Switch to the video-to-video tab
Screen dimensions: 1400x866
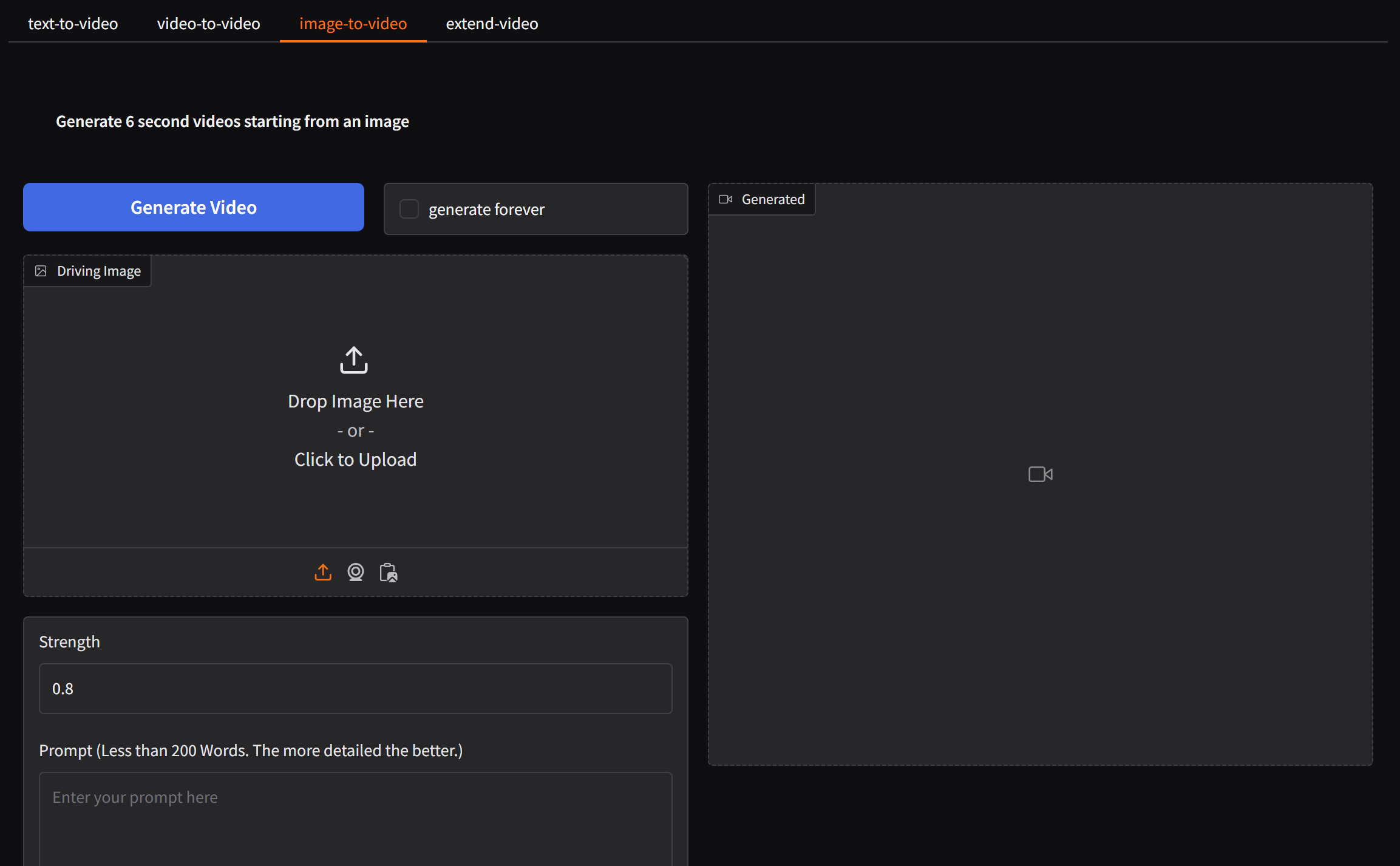(x=208, y=23)
